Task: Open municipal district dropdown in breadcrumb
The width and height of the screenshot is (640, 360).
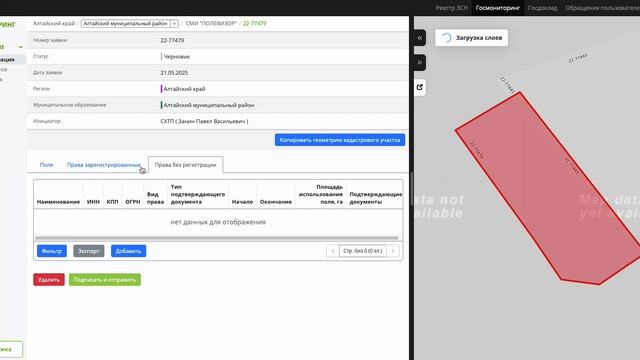Action: 174,24
